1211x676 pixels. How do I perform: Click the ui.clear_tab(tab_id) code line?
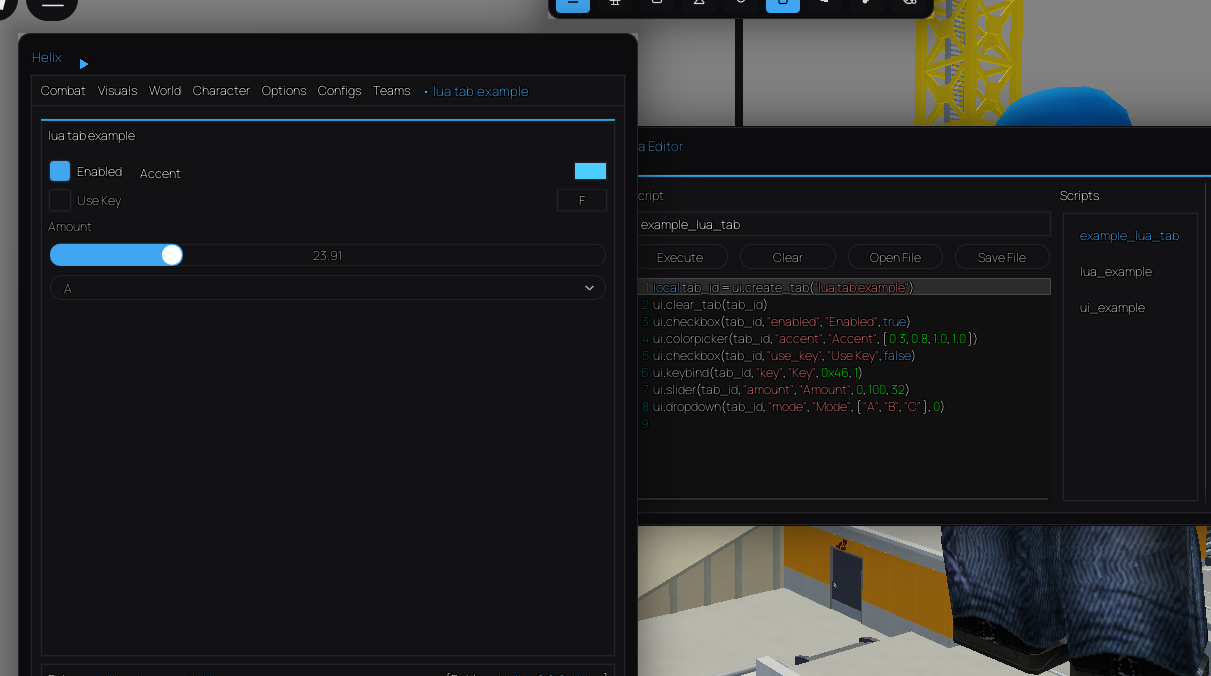coord(710,304)
